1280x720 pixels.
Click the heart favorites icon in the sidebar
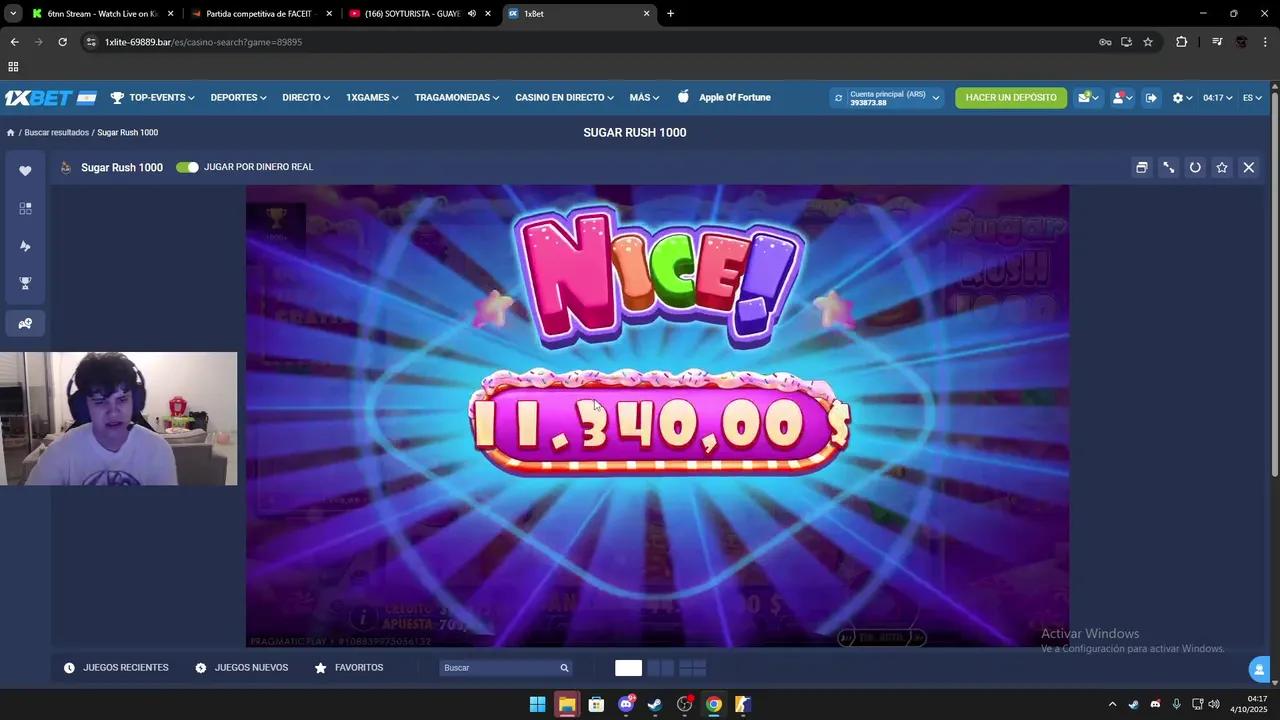pos(25,171)
